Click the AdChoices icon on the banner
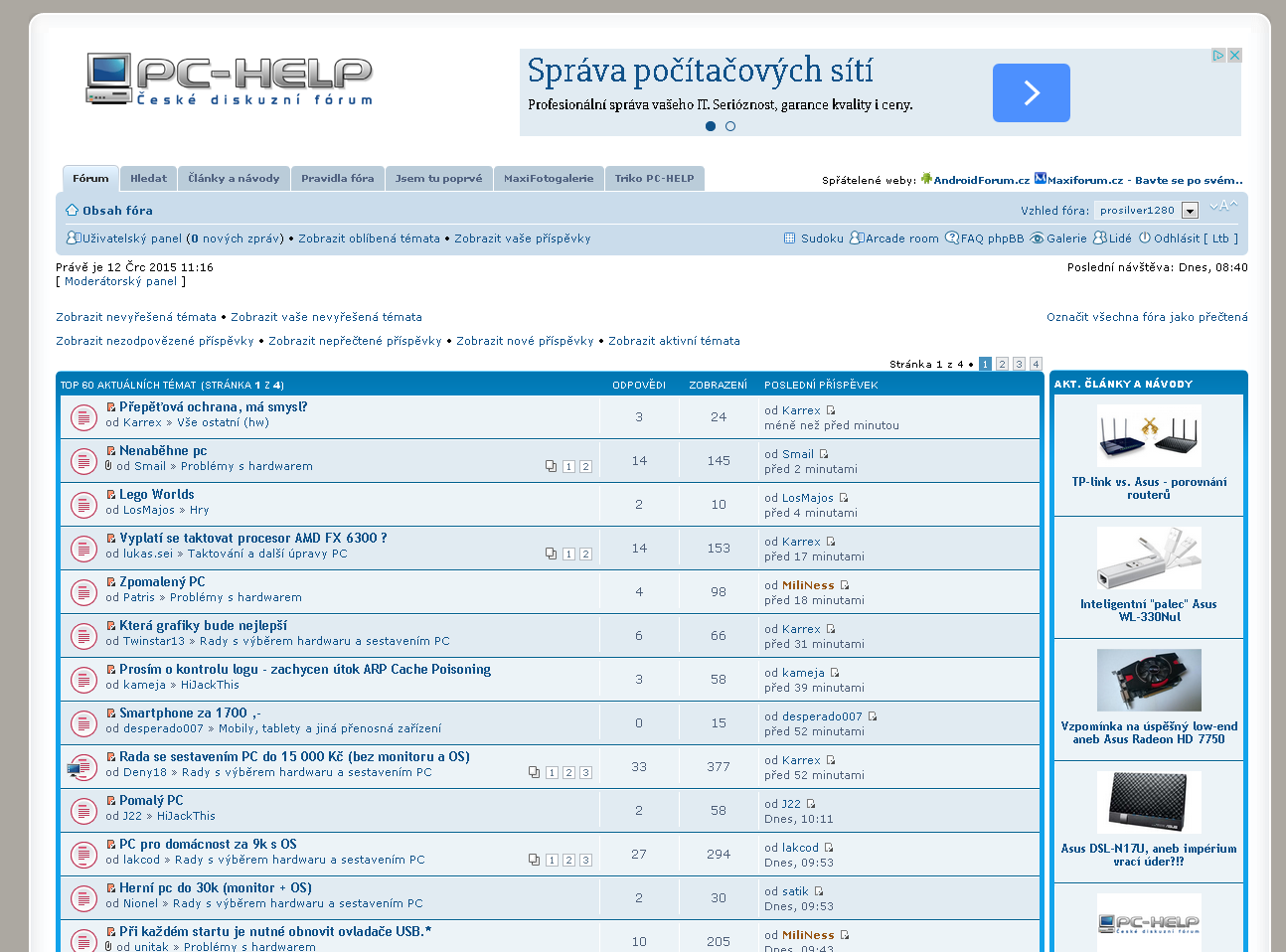Image resolution: width=1286 pixels, height=952 pixels. pyautogui.click(x=1217, y=56)
